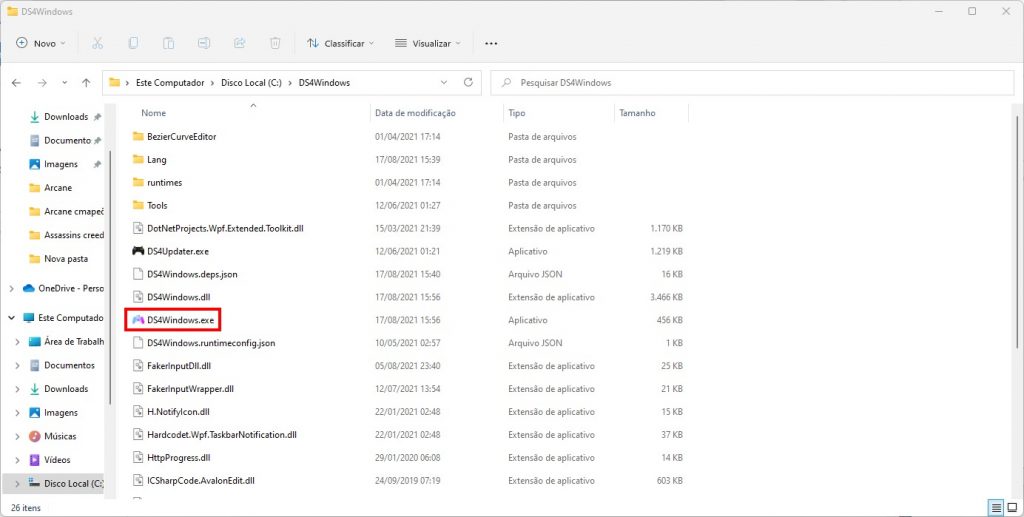The image size is (1024, 517).
Task: Click Este Computador in the address breadcrumb
Action: point(170,83)
